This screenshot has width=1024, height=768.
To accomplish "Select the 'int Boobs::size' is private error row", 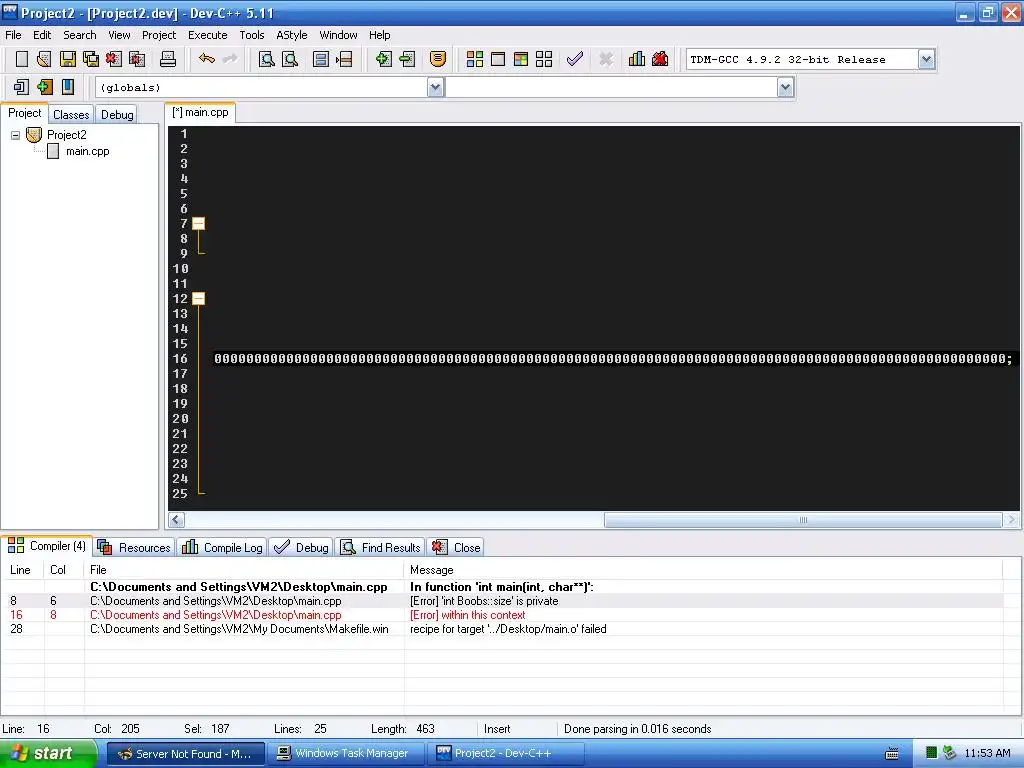I will coord(502,601).
